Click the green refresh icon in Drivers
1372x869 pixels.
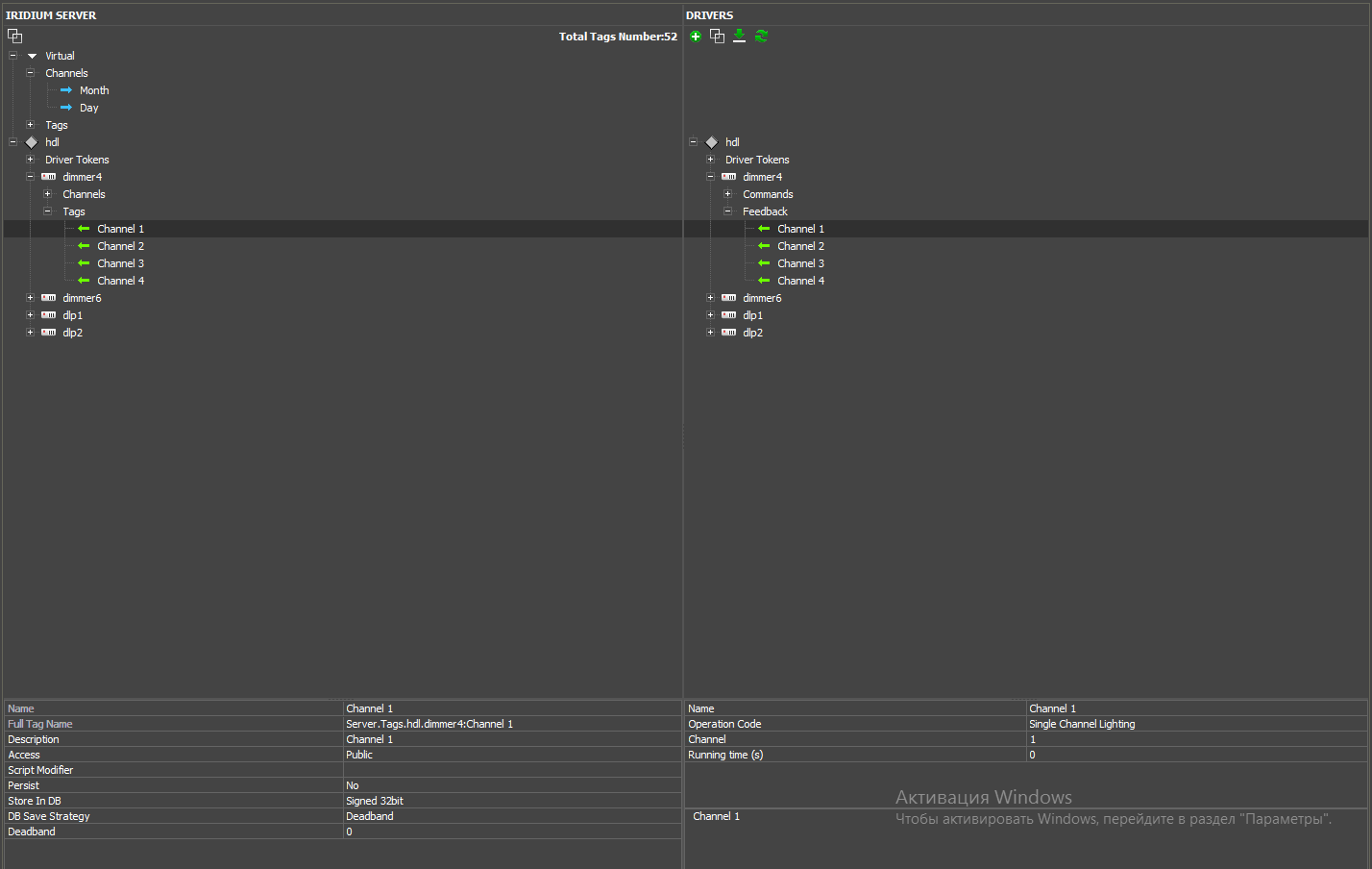(x=761, y=36)
